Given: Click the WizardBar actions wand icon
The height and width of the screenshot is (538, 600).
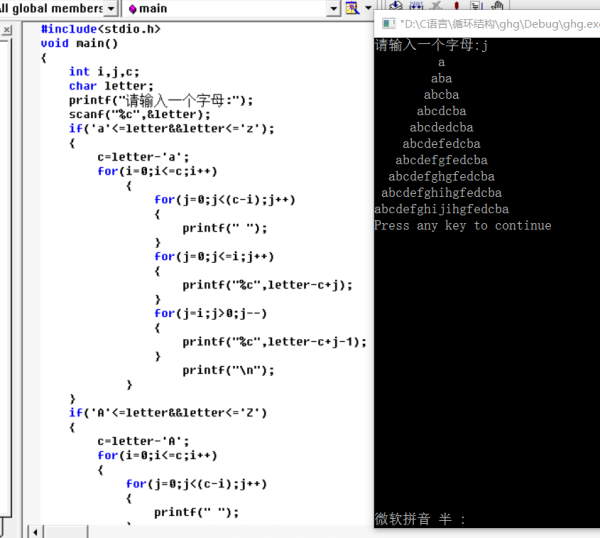Looking at the screenshot, I should point(352,8).
